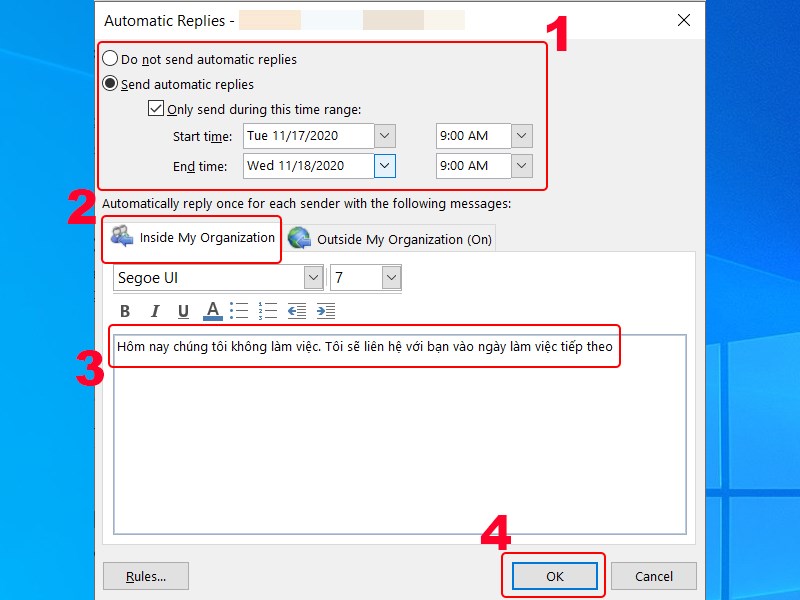Open the End time hour dropdown
800x600 pixels.
(x=521, y=166)
